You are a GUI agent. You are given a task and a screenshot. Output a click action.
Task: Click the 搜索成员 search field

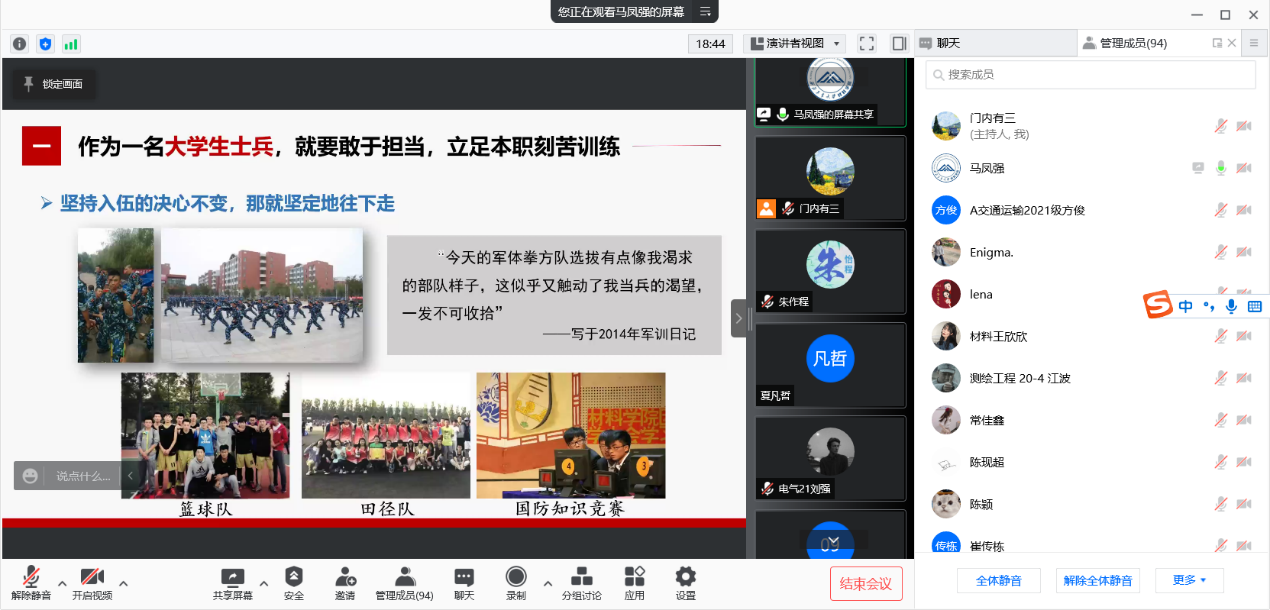(1090, 74)
